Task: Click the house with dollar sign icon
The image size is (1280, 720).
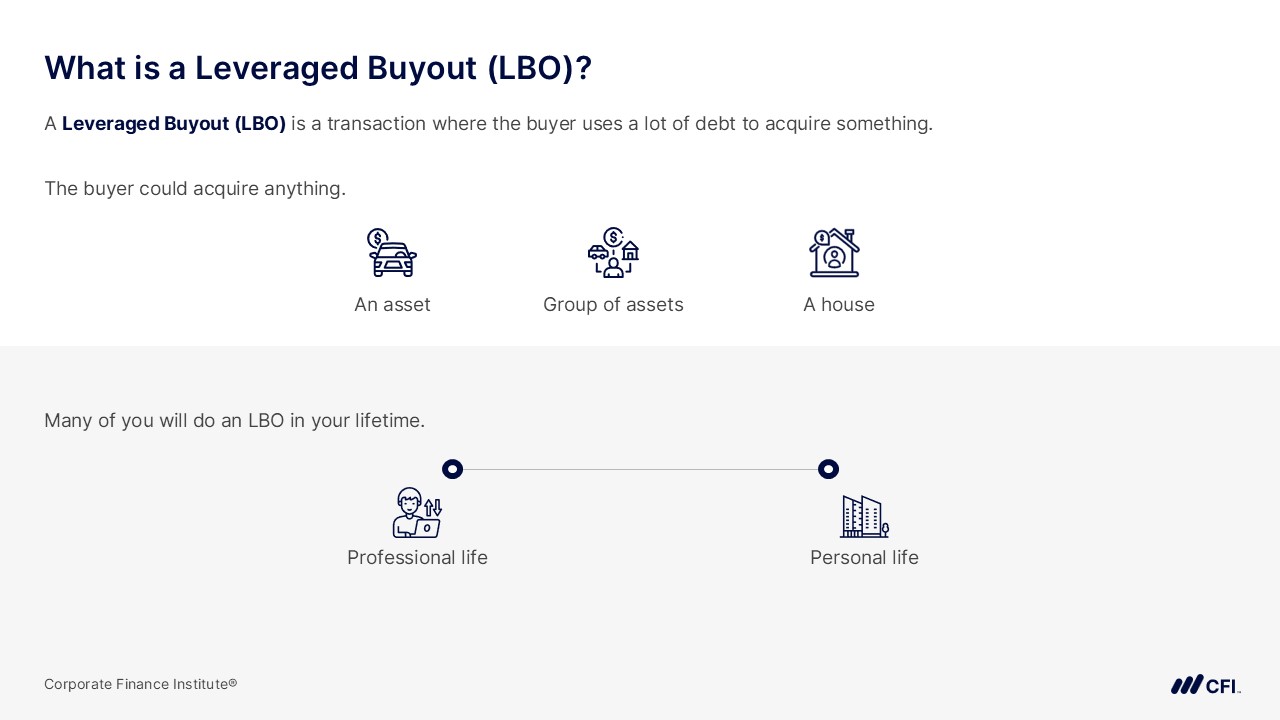Action: tap(834, 252)
